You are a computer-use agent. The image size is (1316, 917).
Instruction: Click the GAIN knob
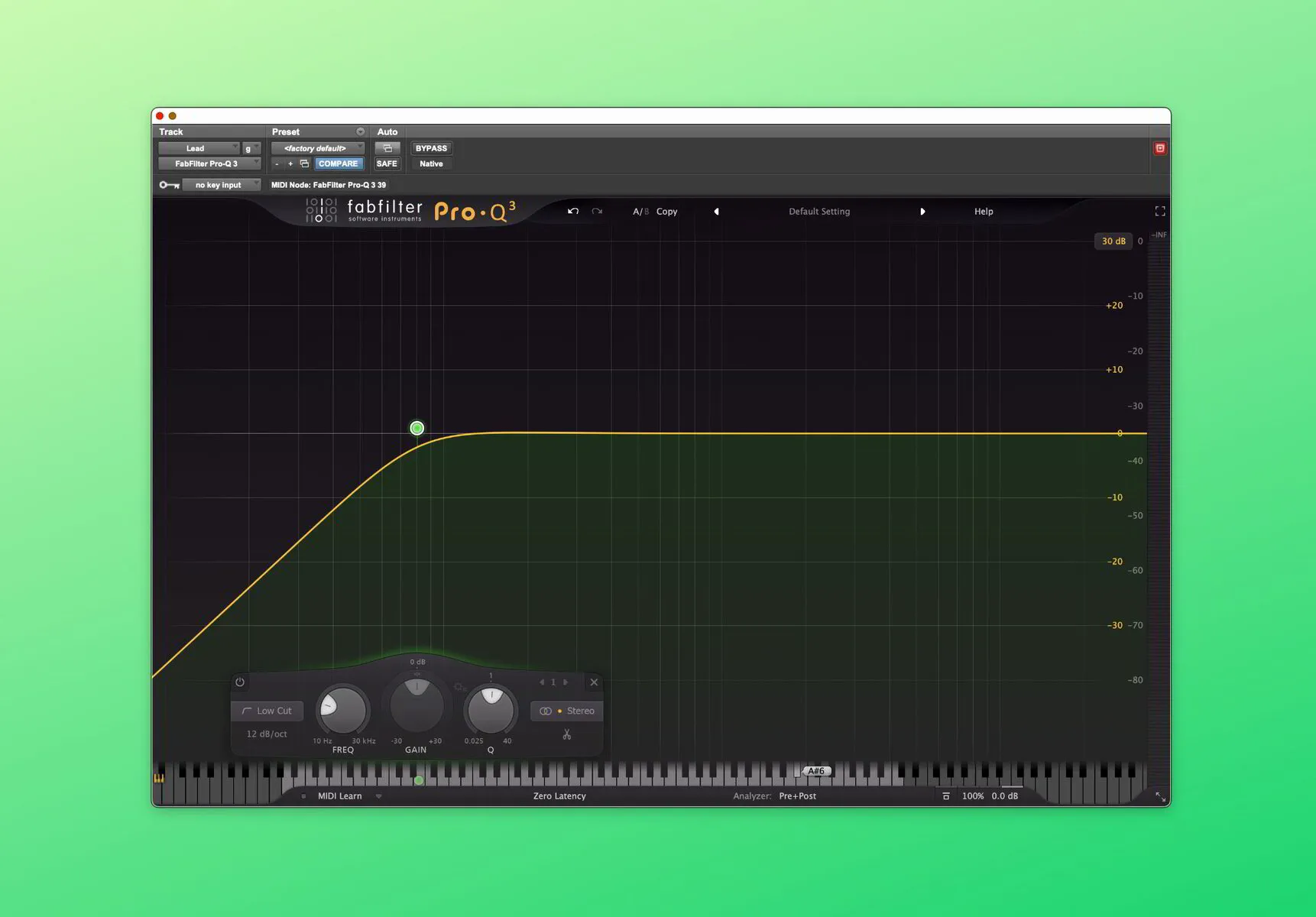(x=417, y=705)
